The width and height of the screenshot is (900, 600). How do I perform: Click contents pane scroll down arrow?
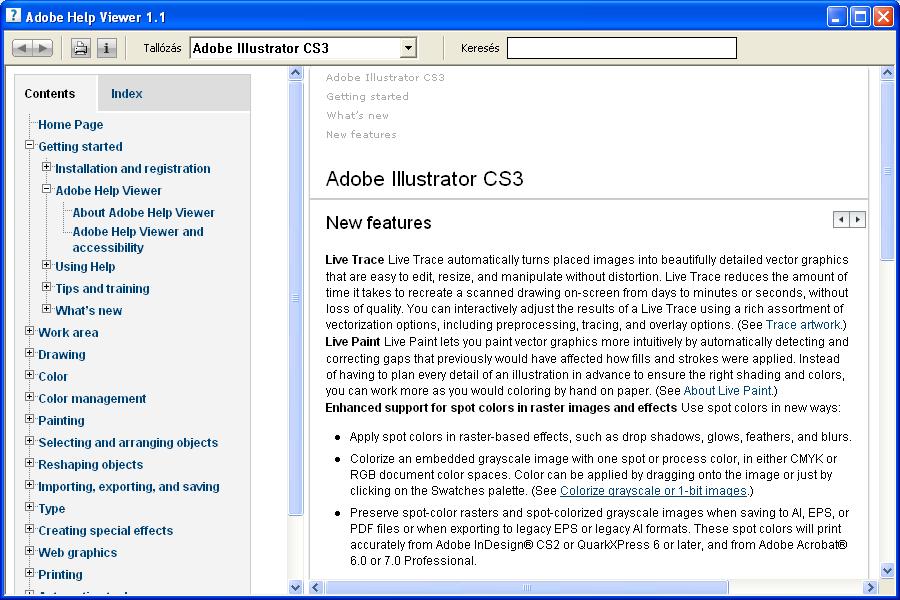tap(295, 587)
